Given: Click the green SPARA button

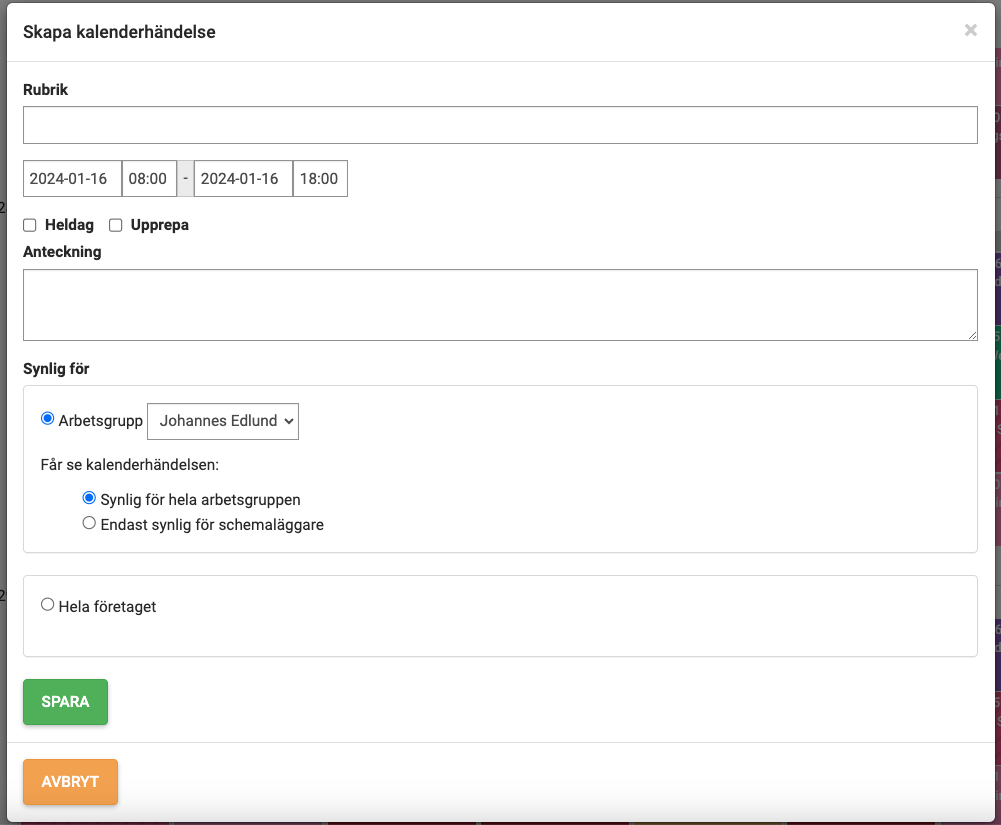Looking at the screenshot, I should tap(65, 702).
